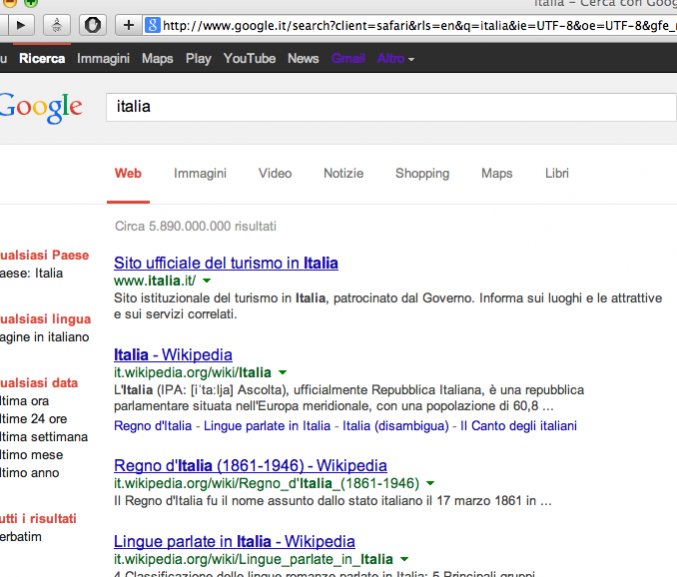Click the Google search box containing italia
Viewport: 677px width, 577px height.
(391, 107)
